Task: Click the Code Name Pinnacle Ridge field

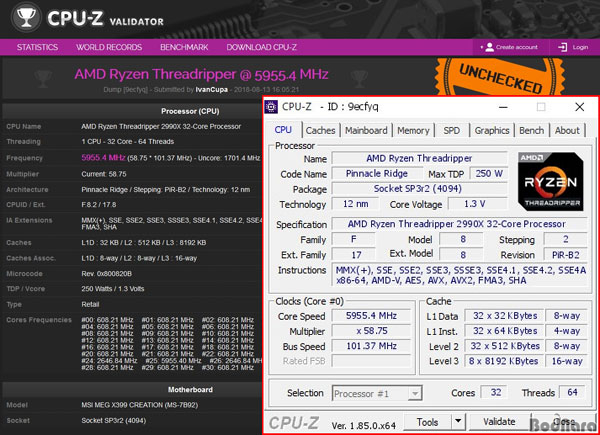Action: pyautogui.click(x=377, y=174)
